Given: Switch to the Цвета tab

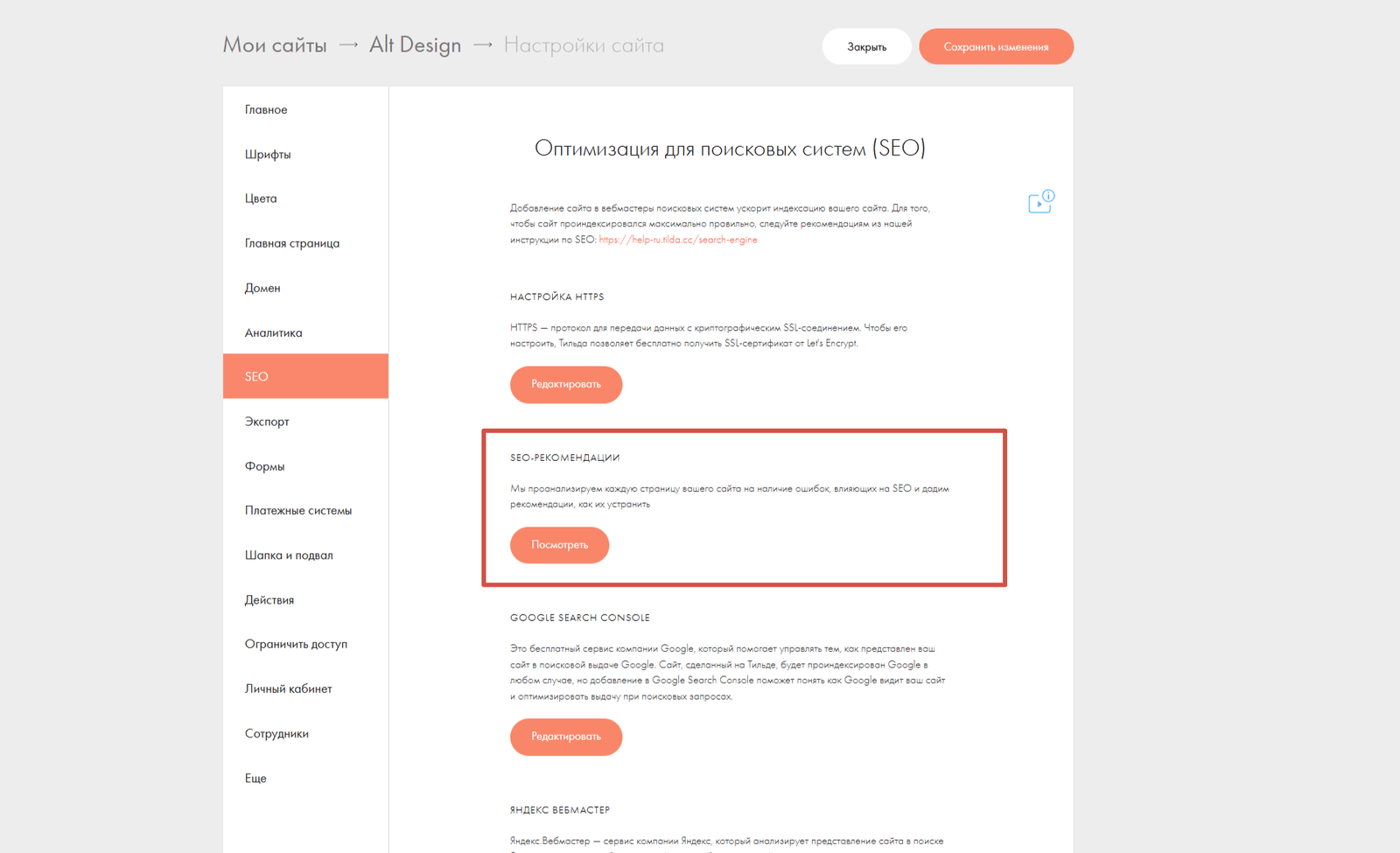Looking at the screenshot, I should tap(305, 199).
